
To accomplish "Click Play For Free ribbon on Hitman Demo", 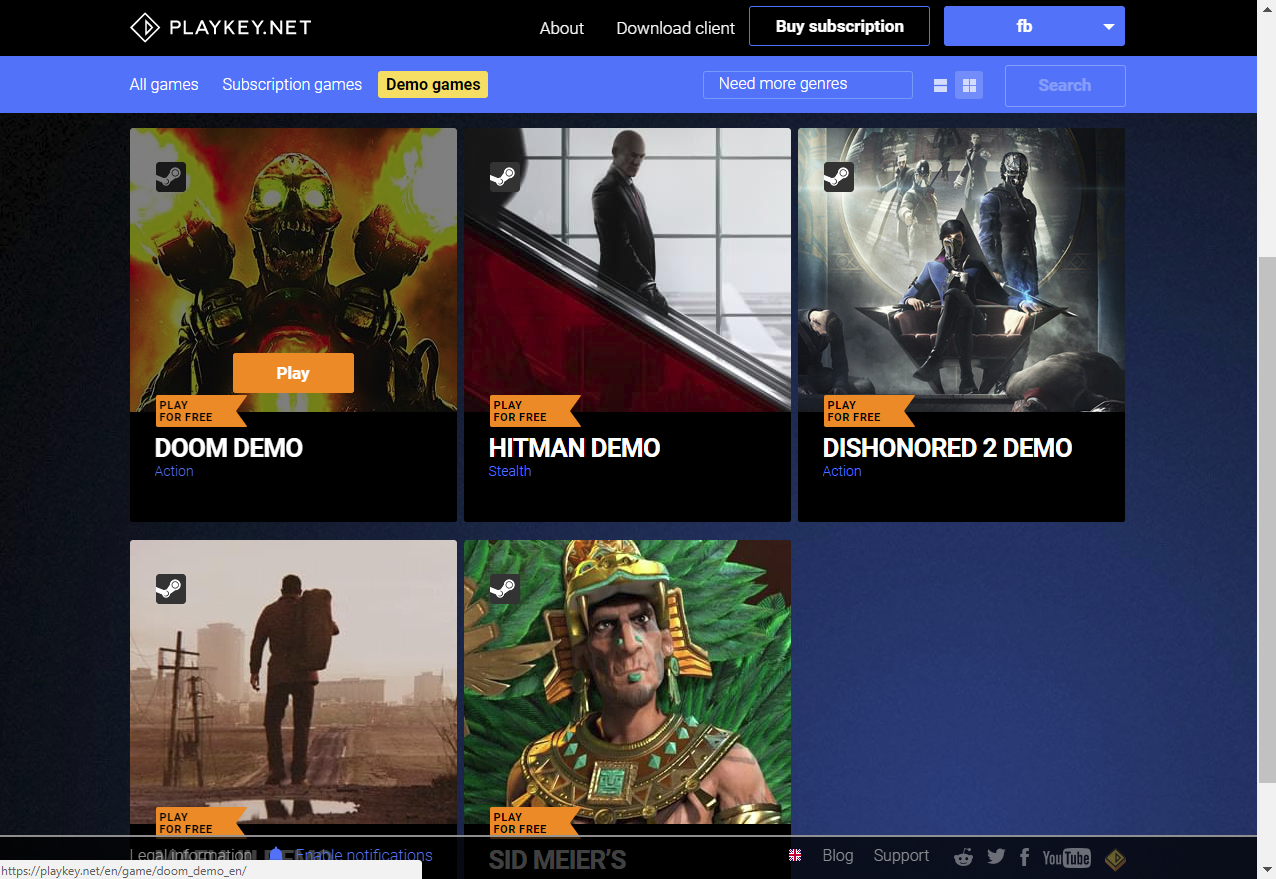I will tap(534, 411).
